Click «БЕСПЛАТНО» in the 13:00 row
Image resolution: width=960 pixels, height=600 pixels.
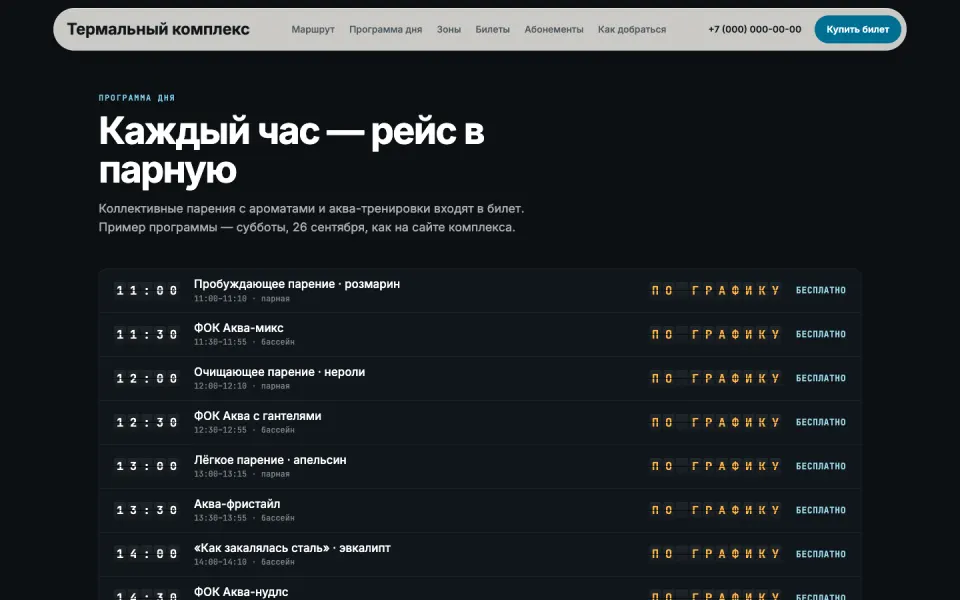tap(821, 467)
